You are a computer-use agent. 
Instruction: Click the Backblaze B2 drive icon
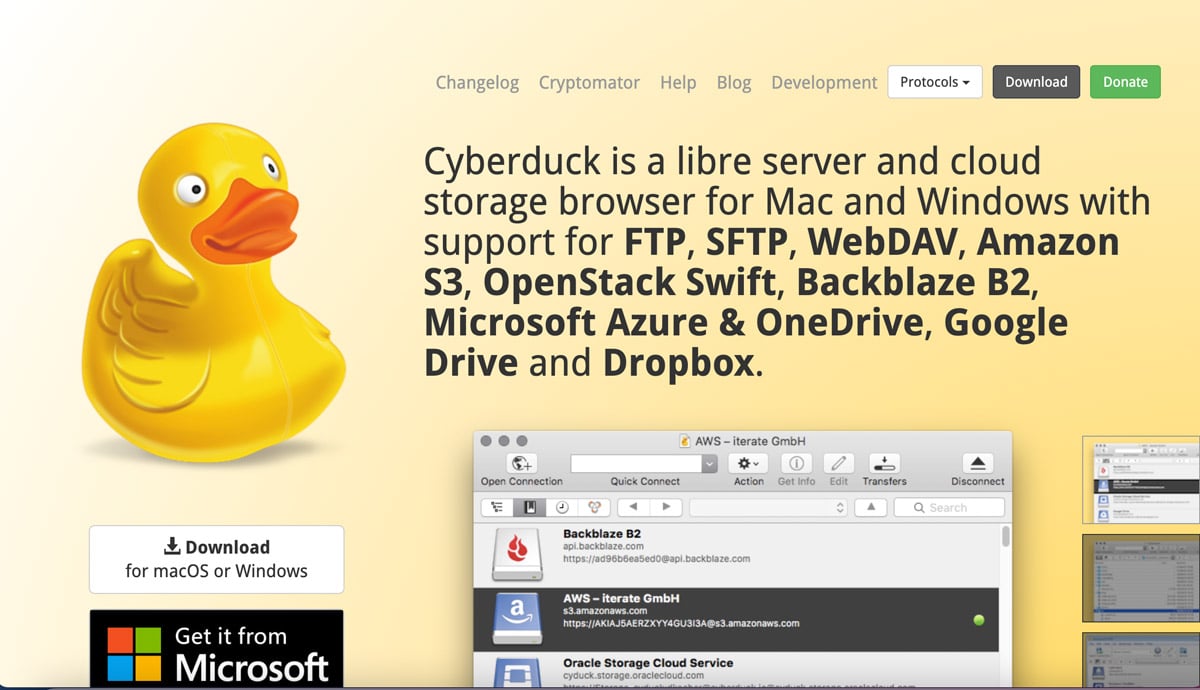pos(517,554)
